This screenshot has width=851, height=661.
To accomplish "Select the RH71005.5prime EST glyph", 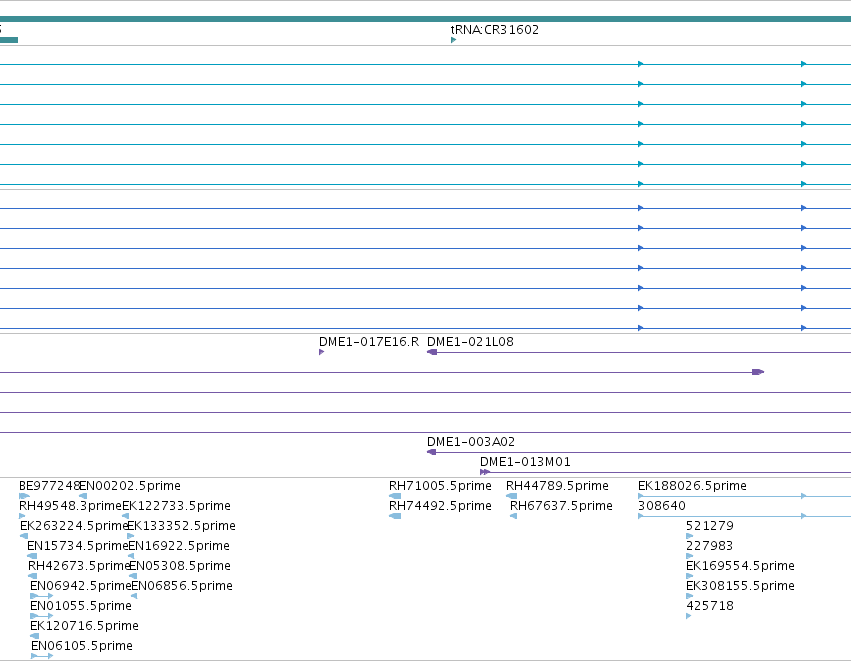I will [395, 496].
